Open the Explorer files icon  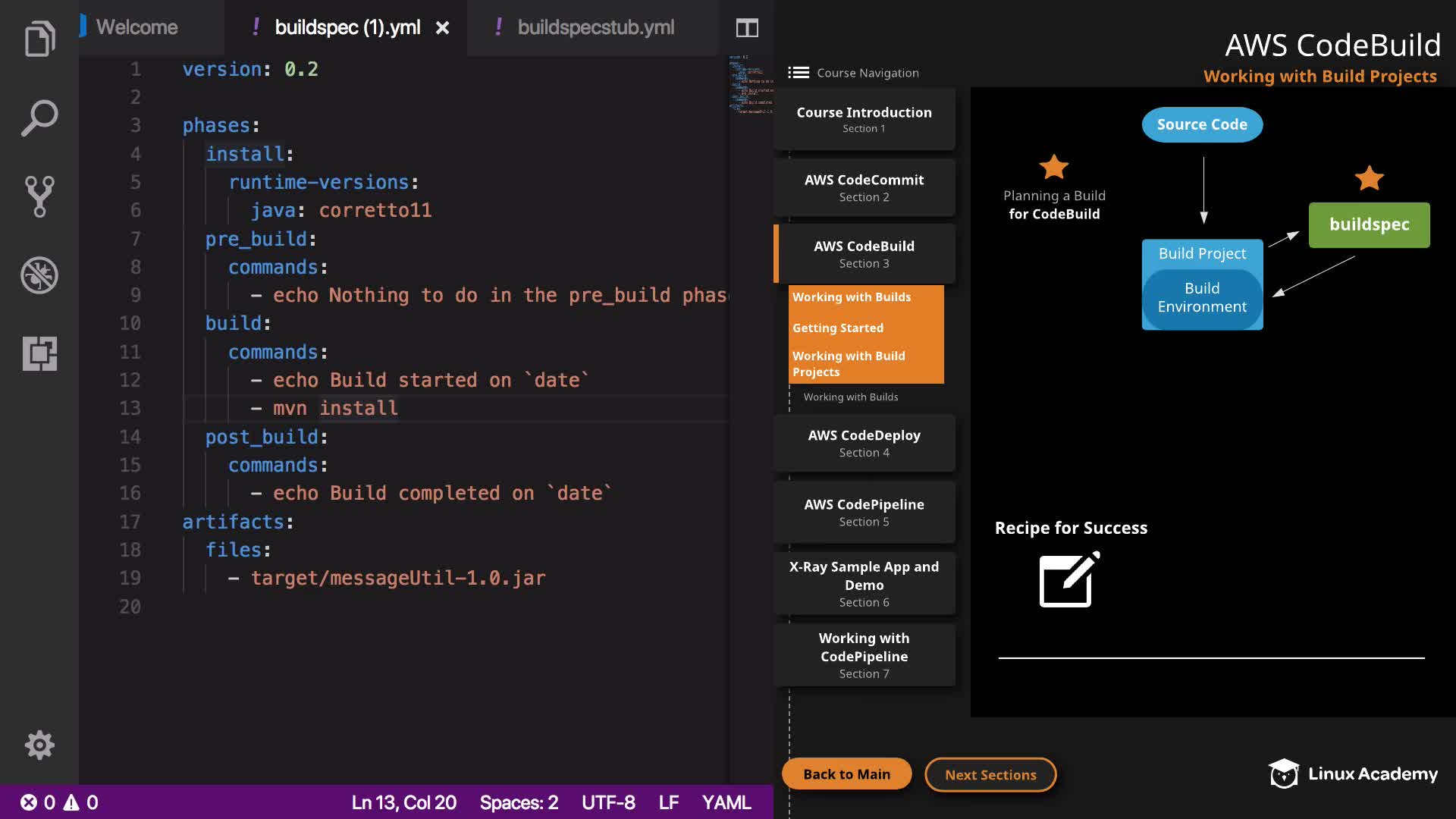39,39
